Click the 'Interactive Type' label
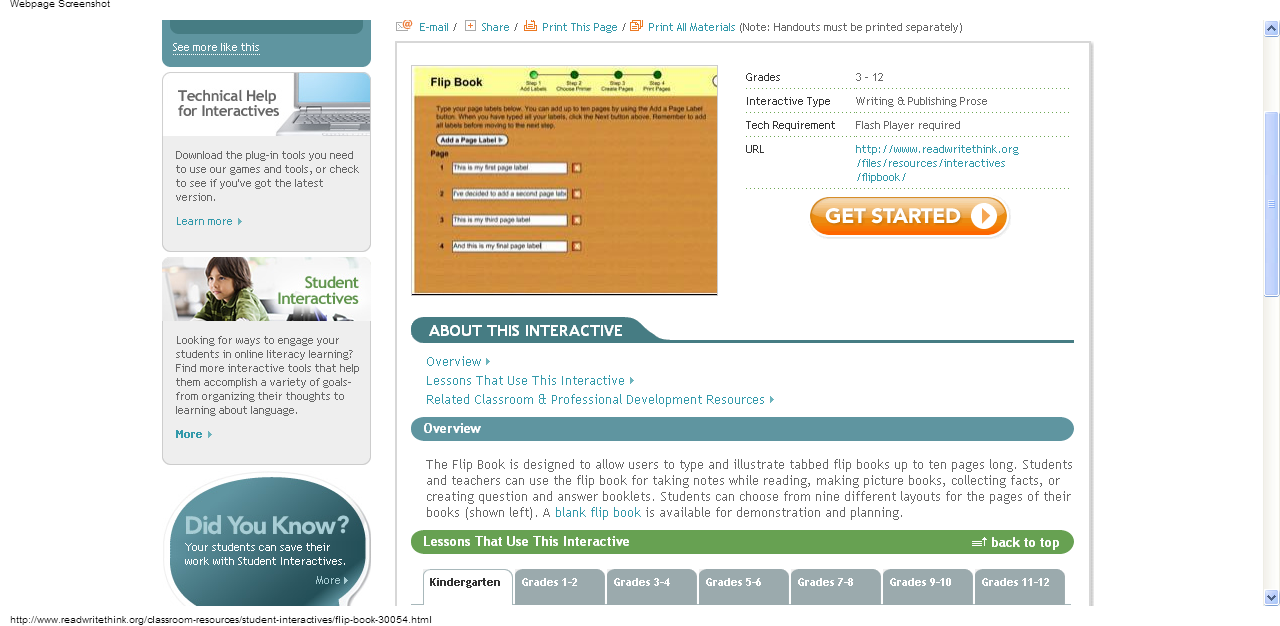Screen dimensions: 1280x626 788,101
